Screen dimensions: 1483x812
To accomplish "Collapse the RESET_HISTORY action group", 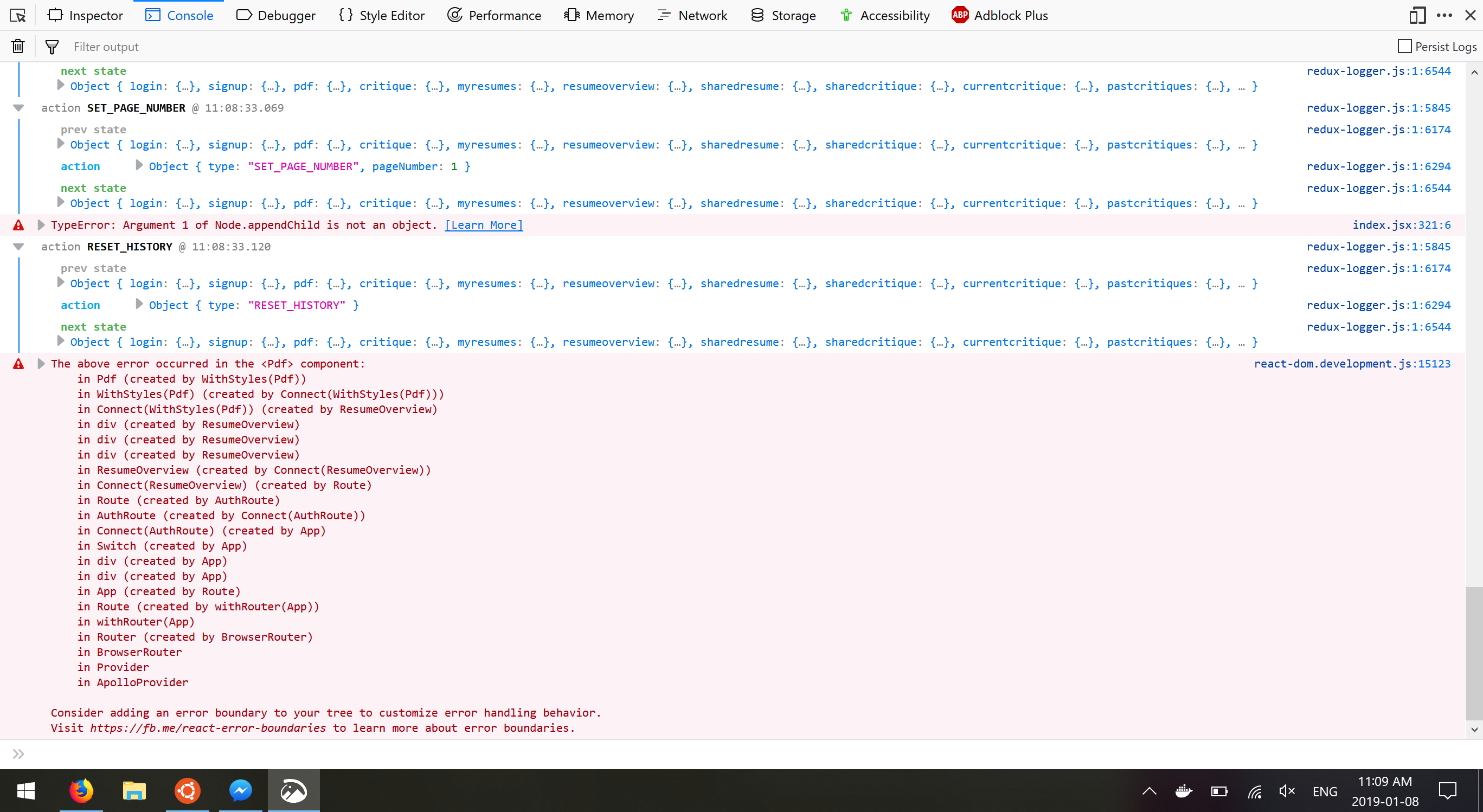I will pyautogui.click(x=18, y=247).
